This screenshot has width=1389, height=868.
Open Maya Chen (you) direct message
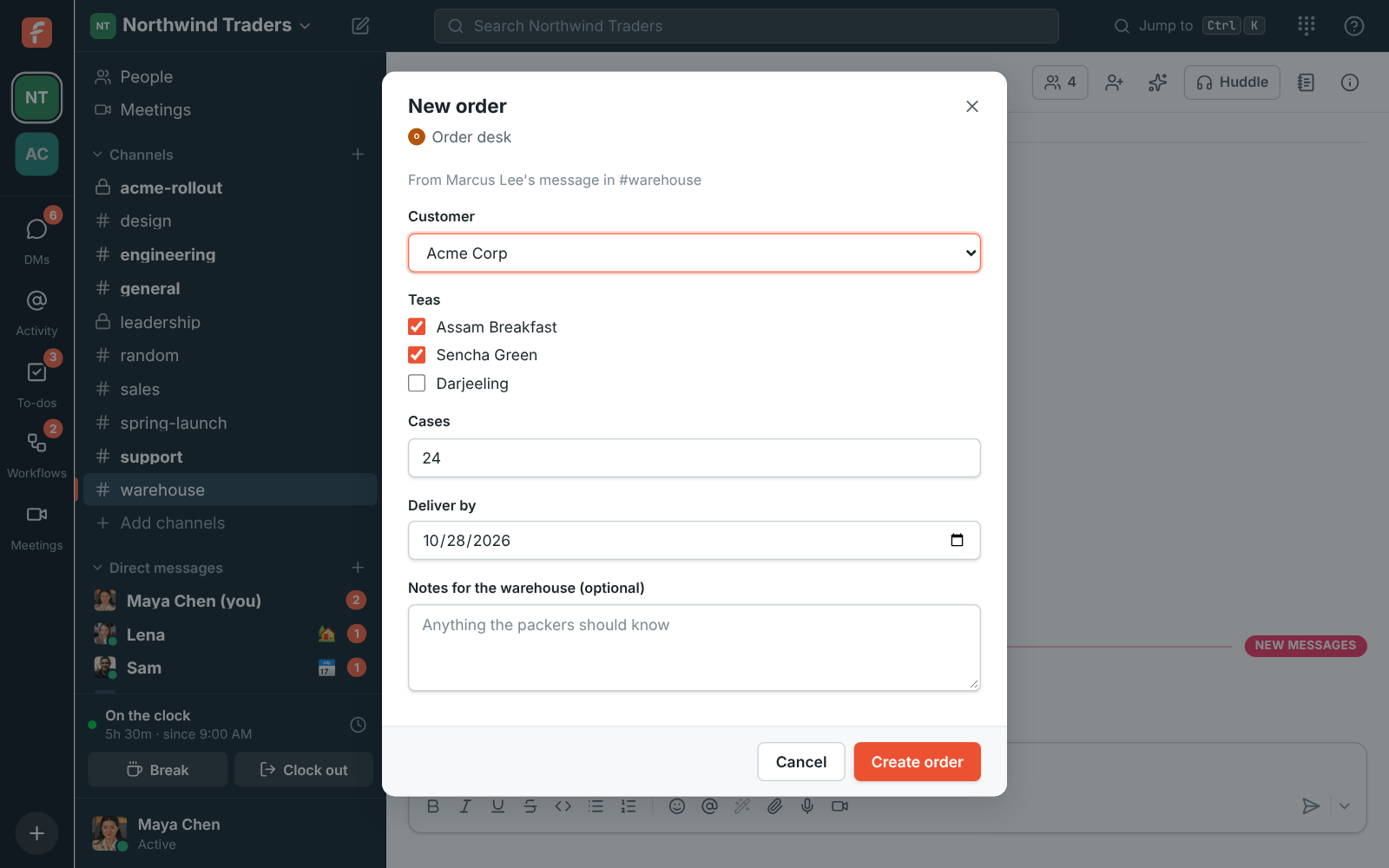(230, 601)
